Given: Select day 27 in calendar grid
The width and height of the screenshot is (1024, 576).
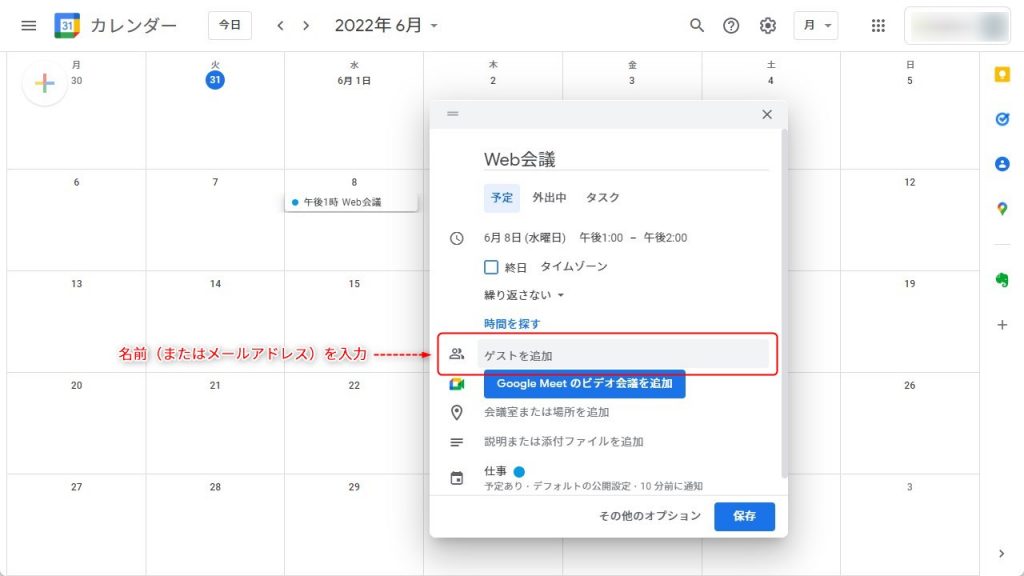Looking at the screenshot, I should pos(76,487).
